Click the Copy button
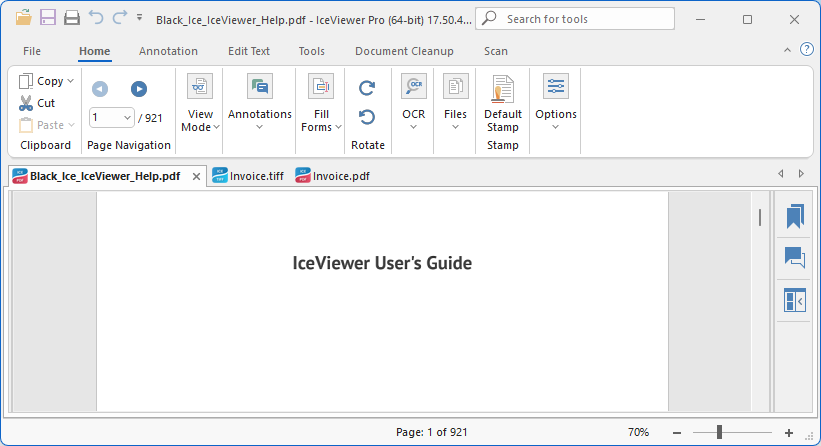Viewport: 821px width, 446px height. [41, 81]
